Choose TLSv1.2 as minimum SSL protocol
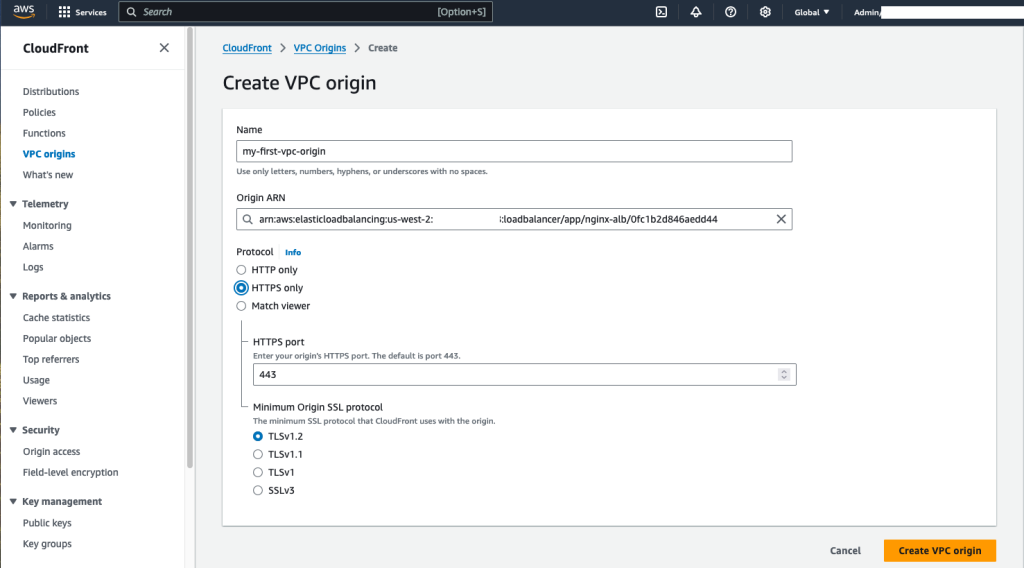 click(258, 436)
